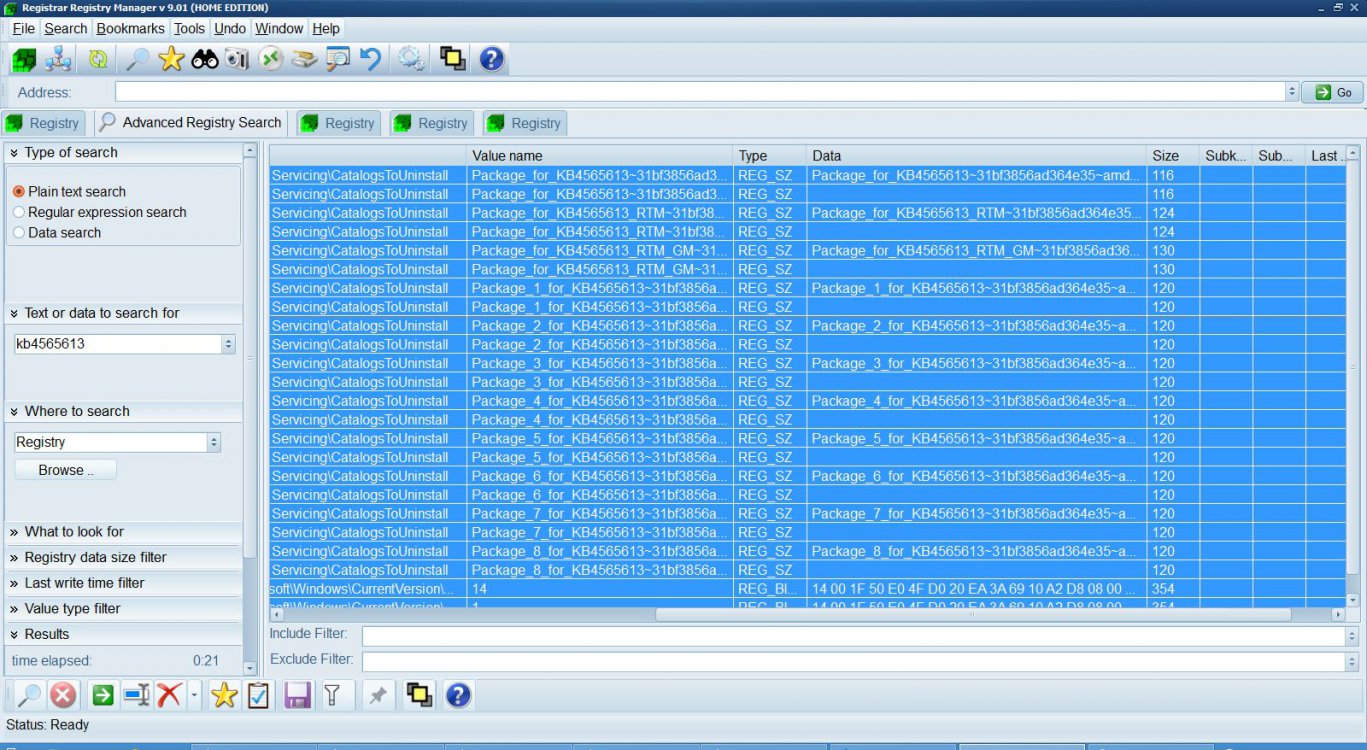Choose Regular expression search radio button

[19, 212]
